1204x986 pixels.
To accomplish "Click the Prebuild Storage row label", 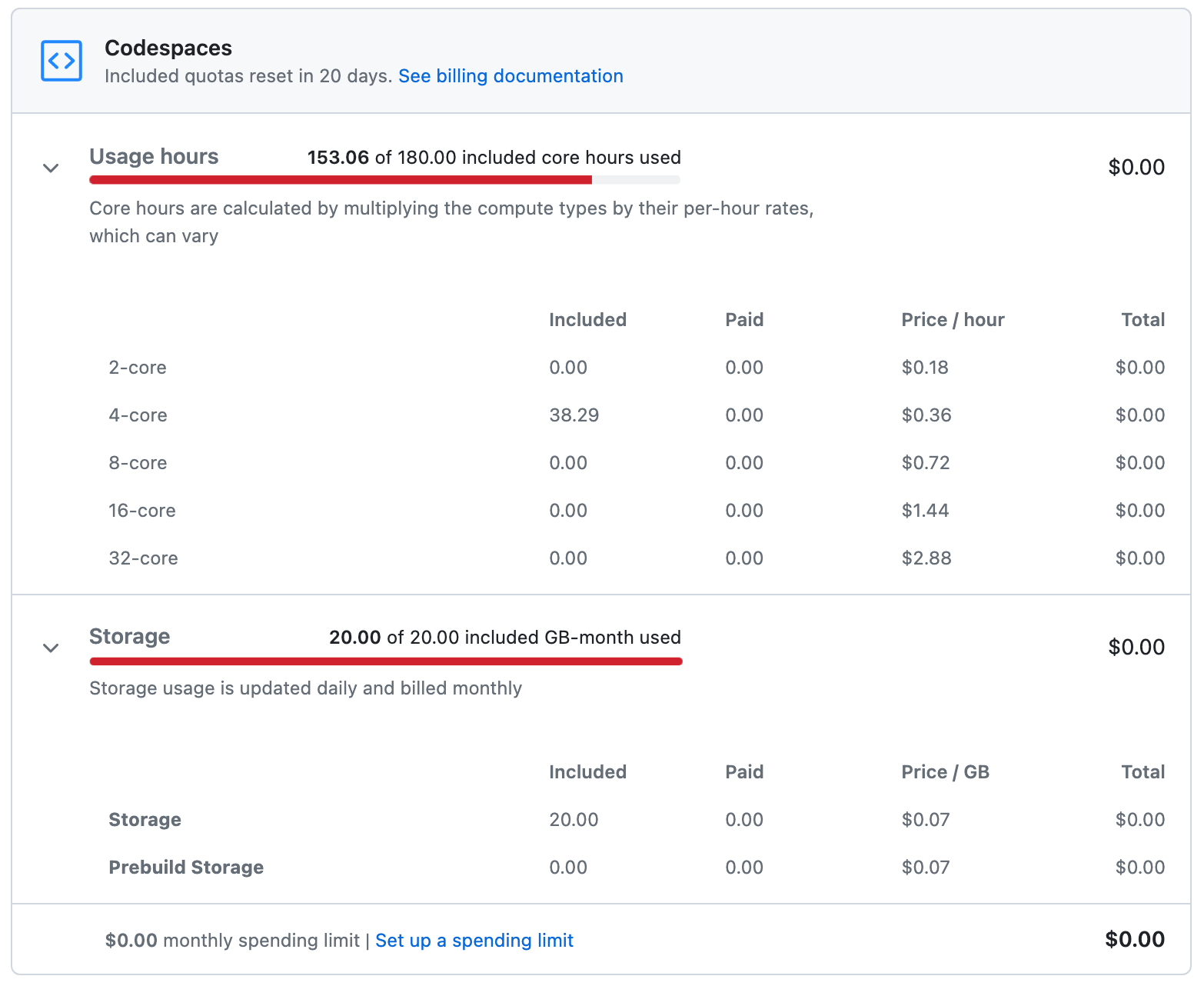I will pyautogui.click(x=186, y=868).
